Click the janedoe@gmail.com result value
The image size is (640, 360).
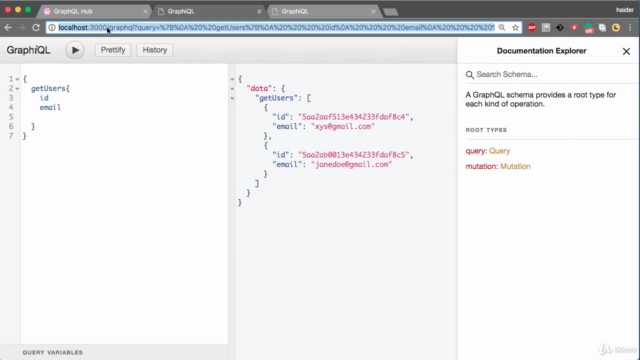(351, 164)
